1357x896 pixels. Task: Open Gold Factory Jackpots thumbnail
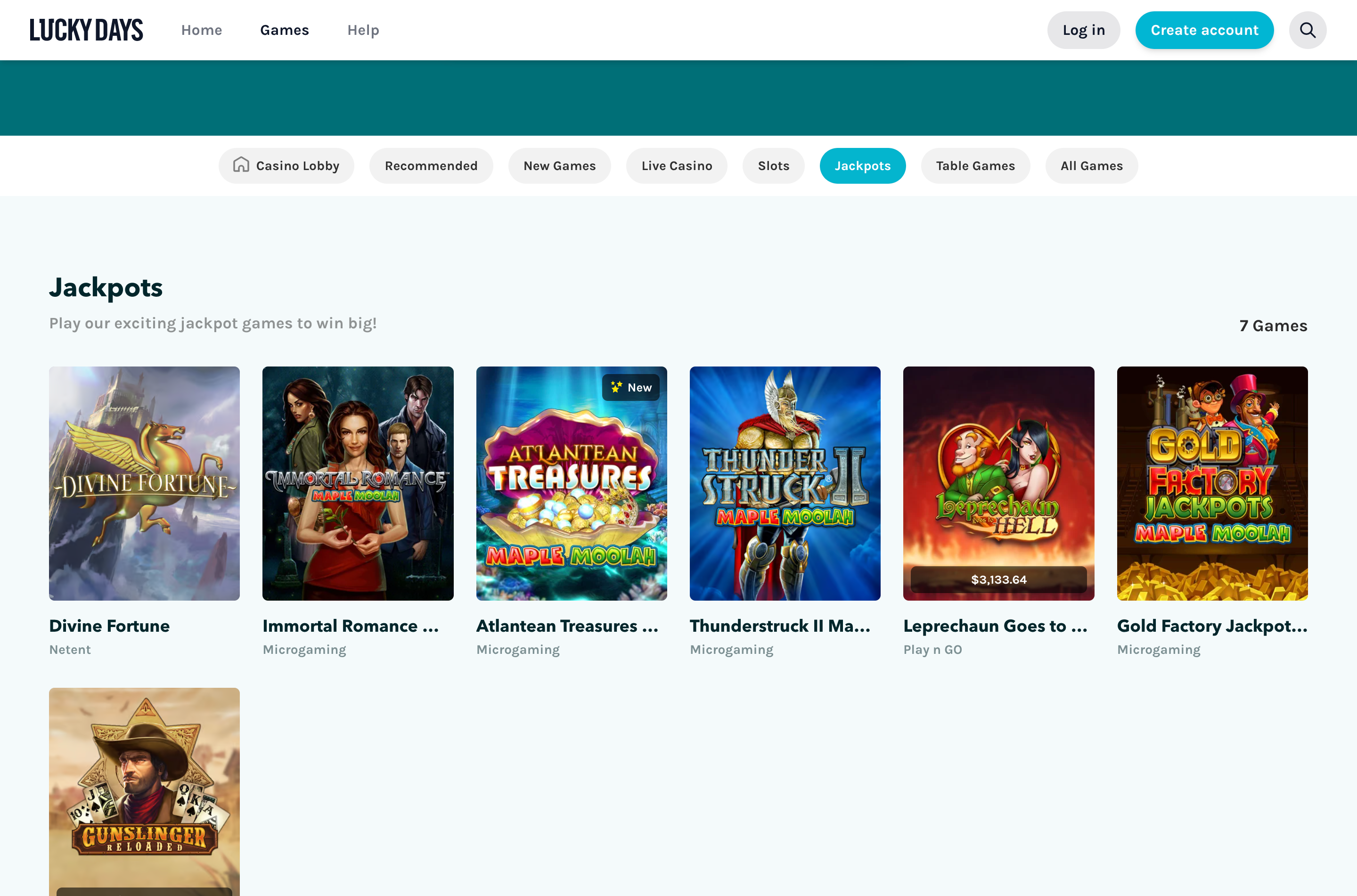(1212, 483)
